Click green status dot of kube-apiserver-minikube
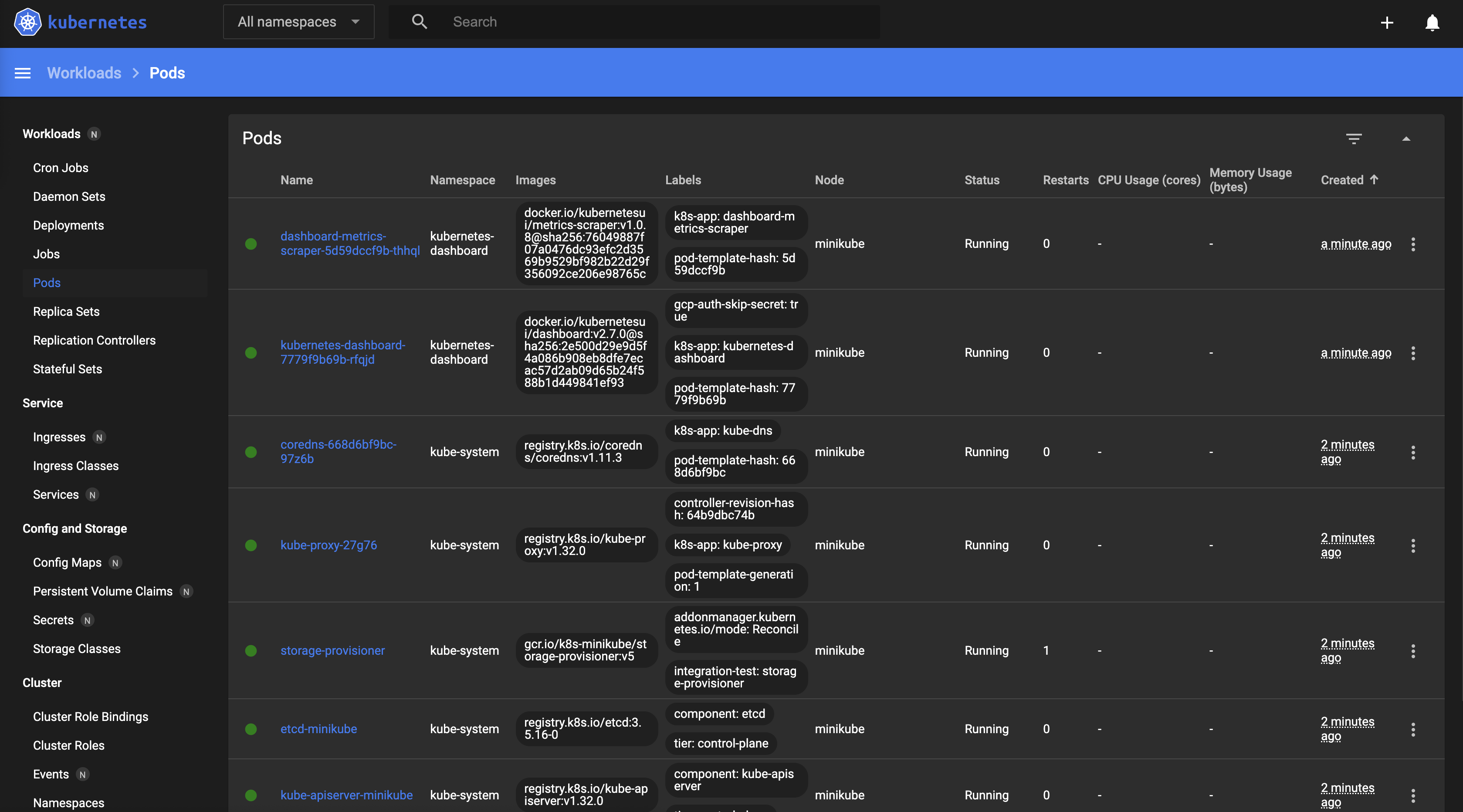Image resolution: width=1463 pixels, height=812 pixels. [251, 795]
